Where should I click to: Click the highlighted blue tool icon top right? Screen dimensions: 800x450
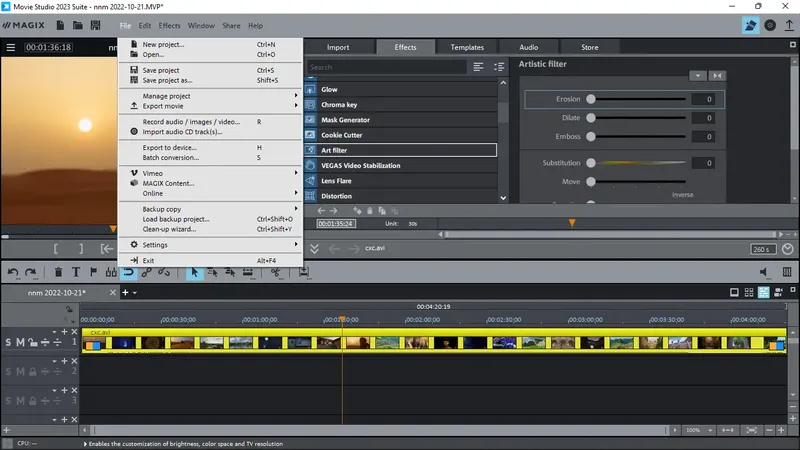(x=750, y=25)
